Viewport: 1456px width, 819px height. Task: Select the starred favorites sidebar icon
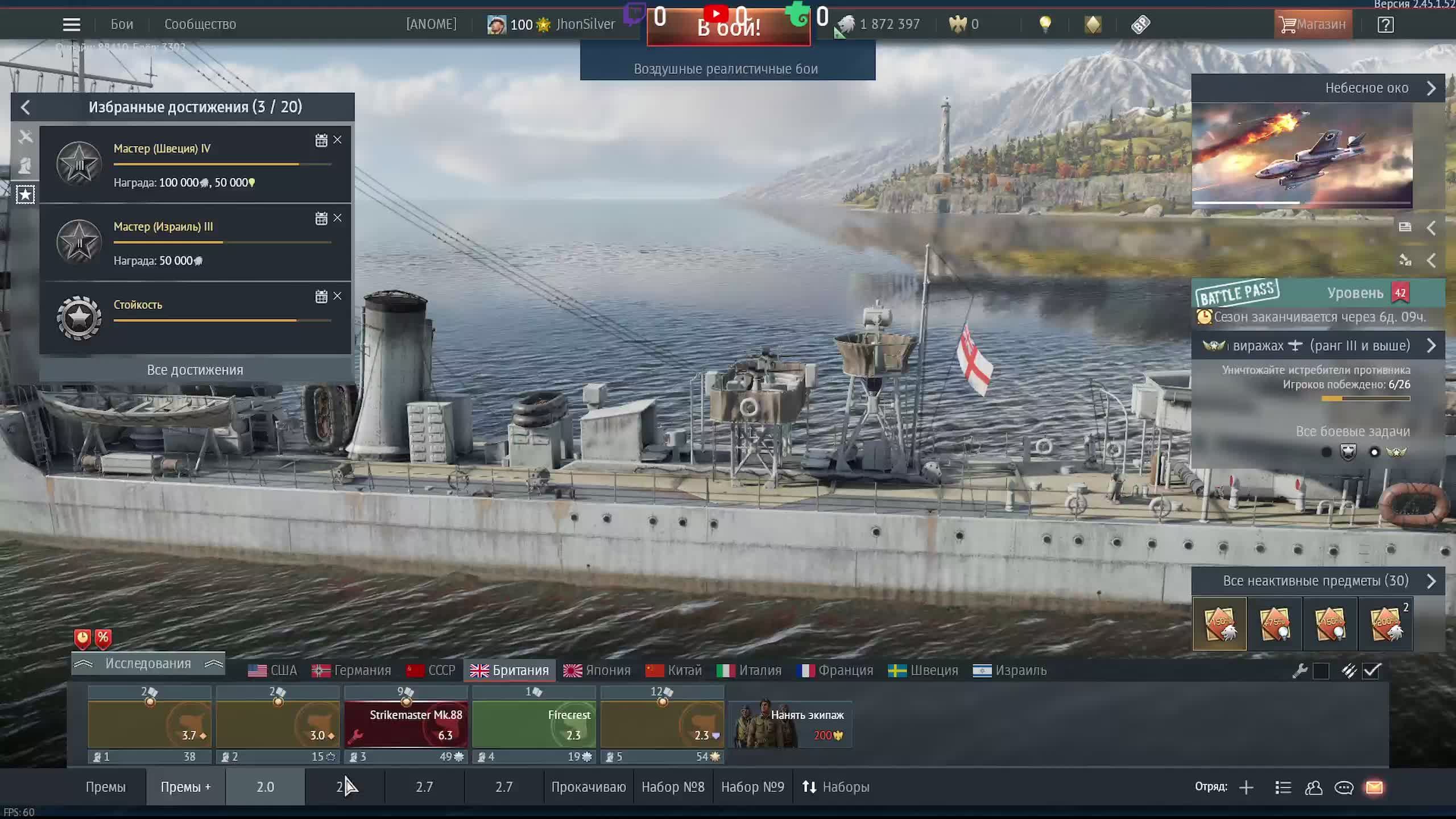point(25,195)
